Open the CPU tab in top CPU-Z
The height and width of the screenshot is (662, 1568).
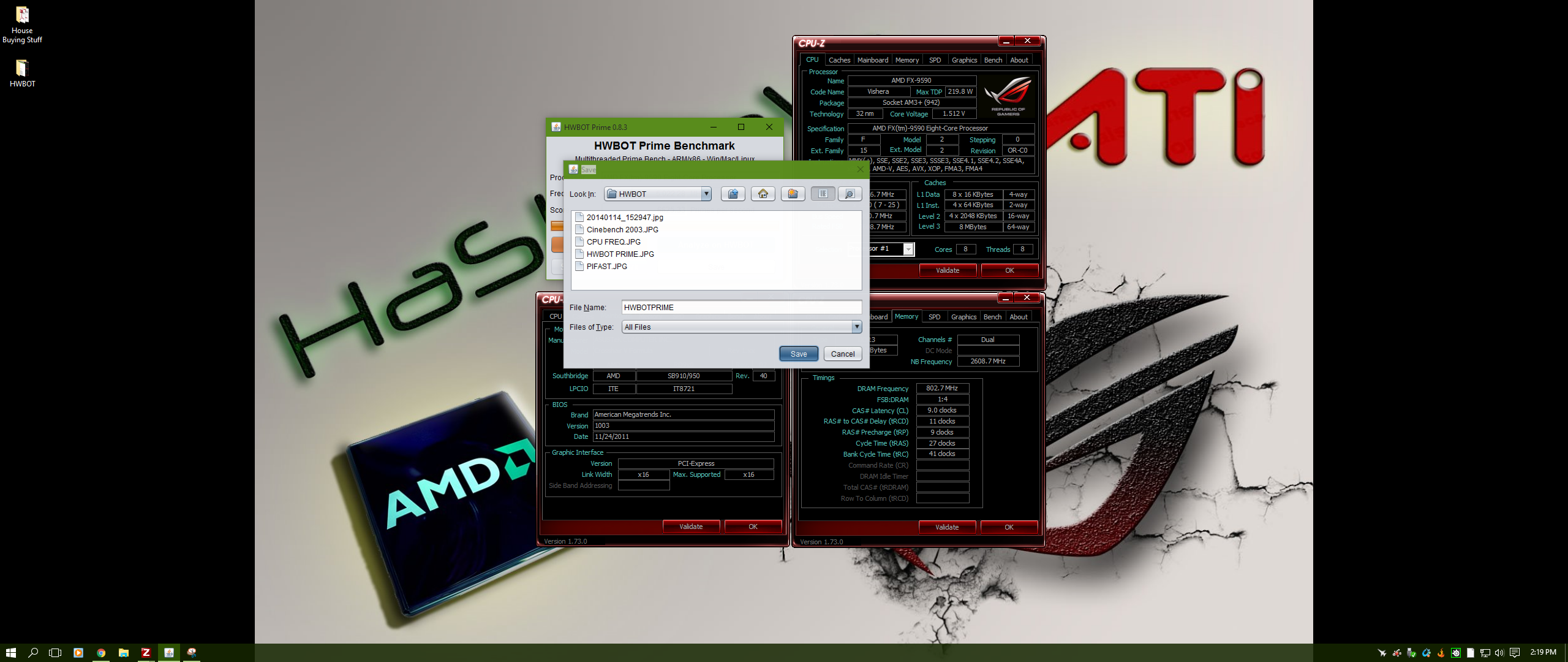(x=812, y=59)
